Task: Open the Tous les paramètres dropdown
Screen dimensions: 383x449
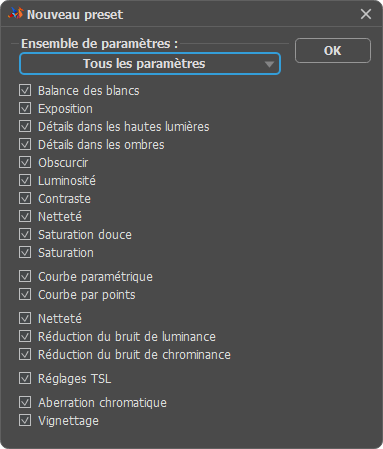Action: tap(150, 63)
